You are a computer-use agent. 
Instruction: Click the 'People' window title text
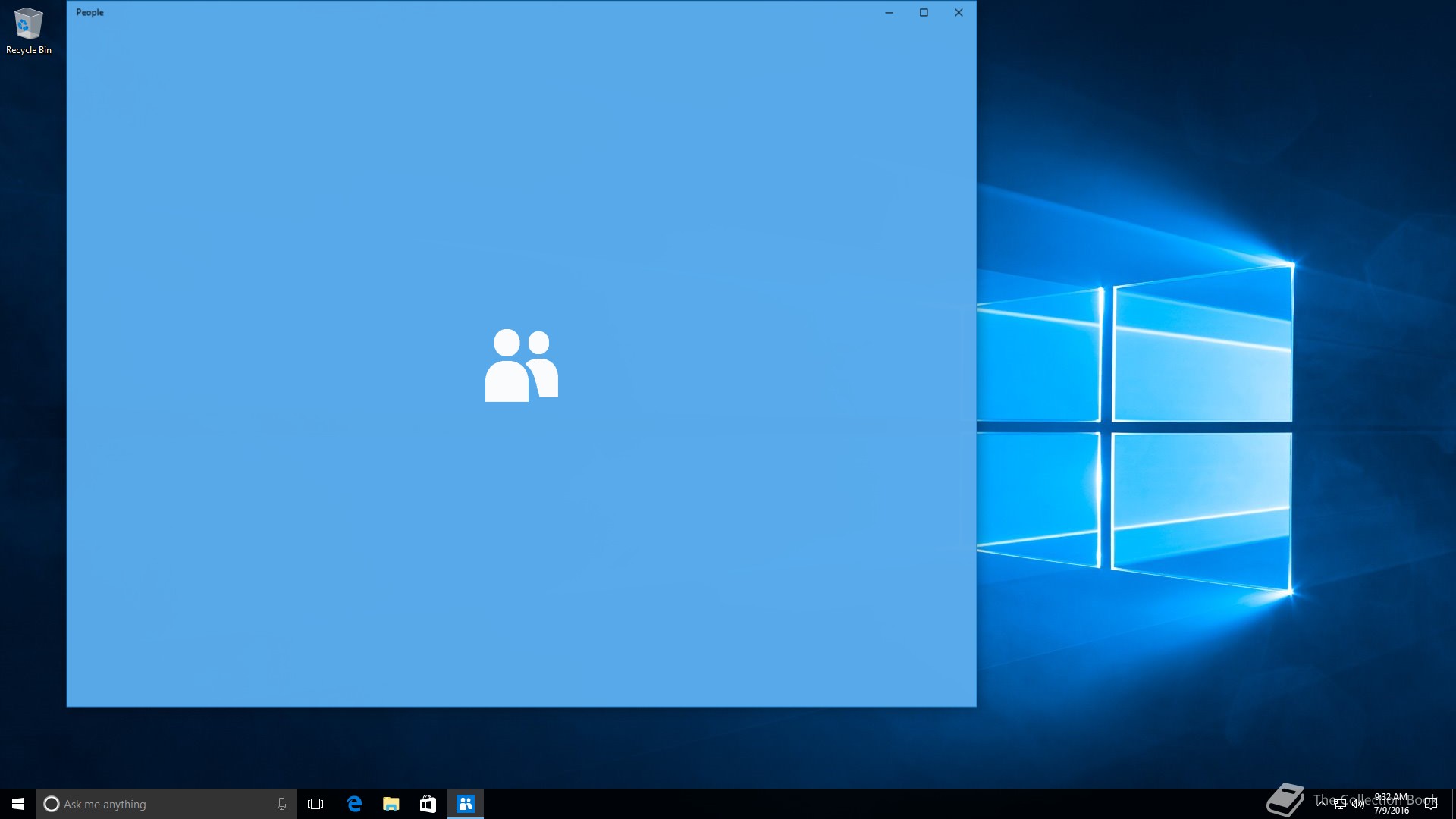(x=89, y=12)
